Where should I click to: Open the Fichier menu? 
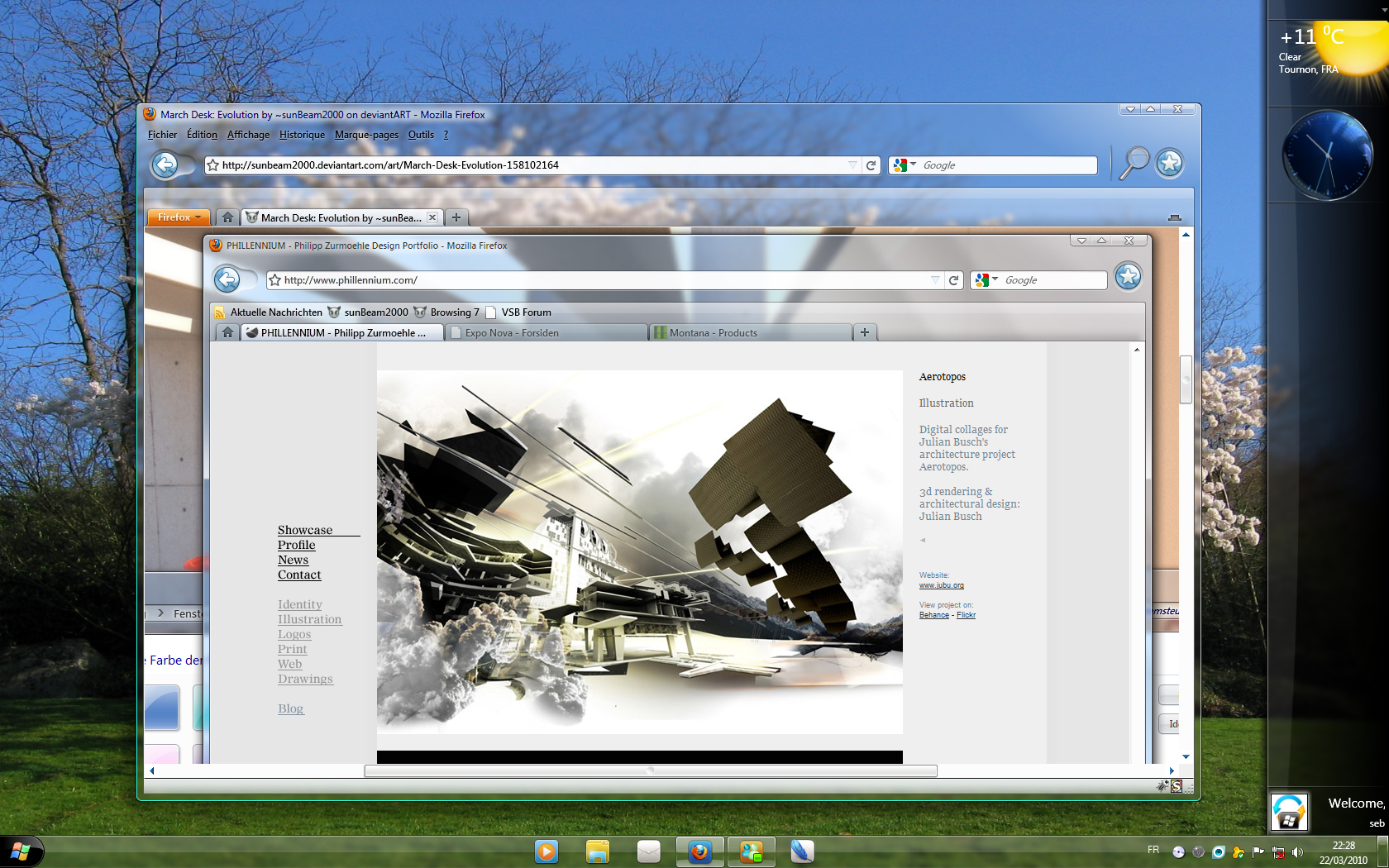click(x=162, y=135)
